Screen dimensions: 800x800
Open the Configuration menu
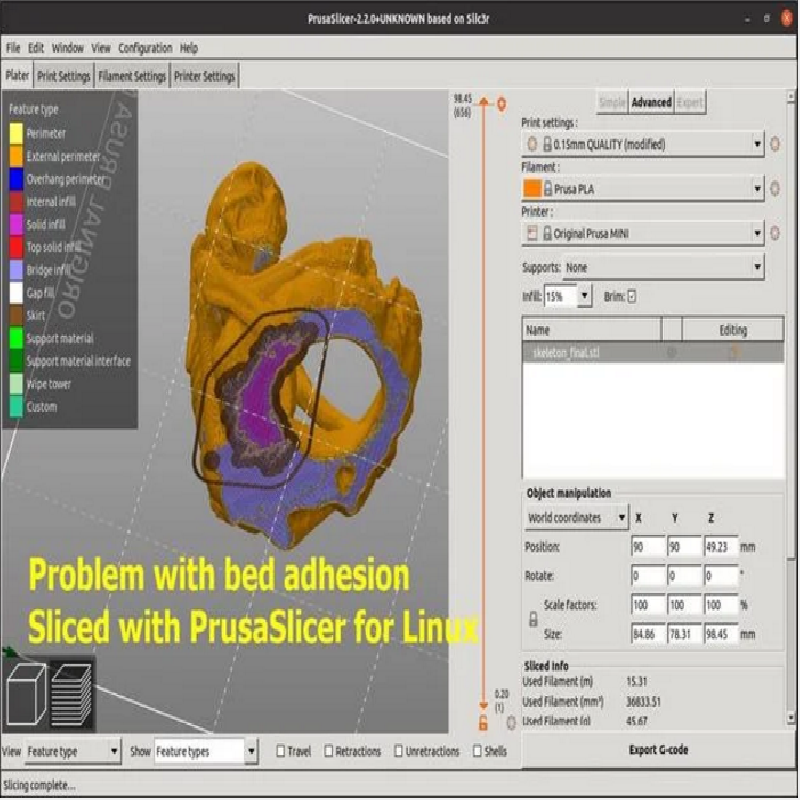click(x=145, y=48)
